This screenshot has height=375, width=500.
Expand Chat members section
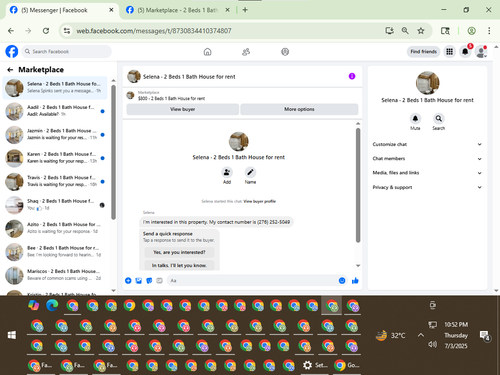click(x=427, y=159)
